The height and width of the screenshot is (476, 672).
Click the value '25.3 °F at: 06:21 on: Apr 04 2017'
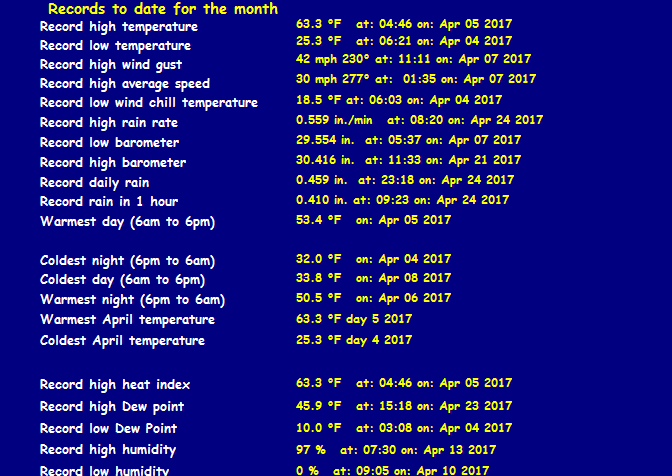[404, 41]
